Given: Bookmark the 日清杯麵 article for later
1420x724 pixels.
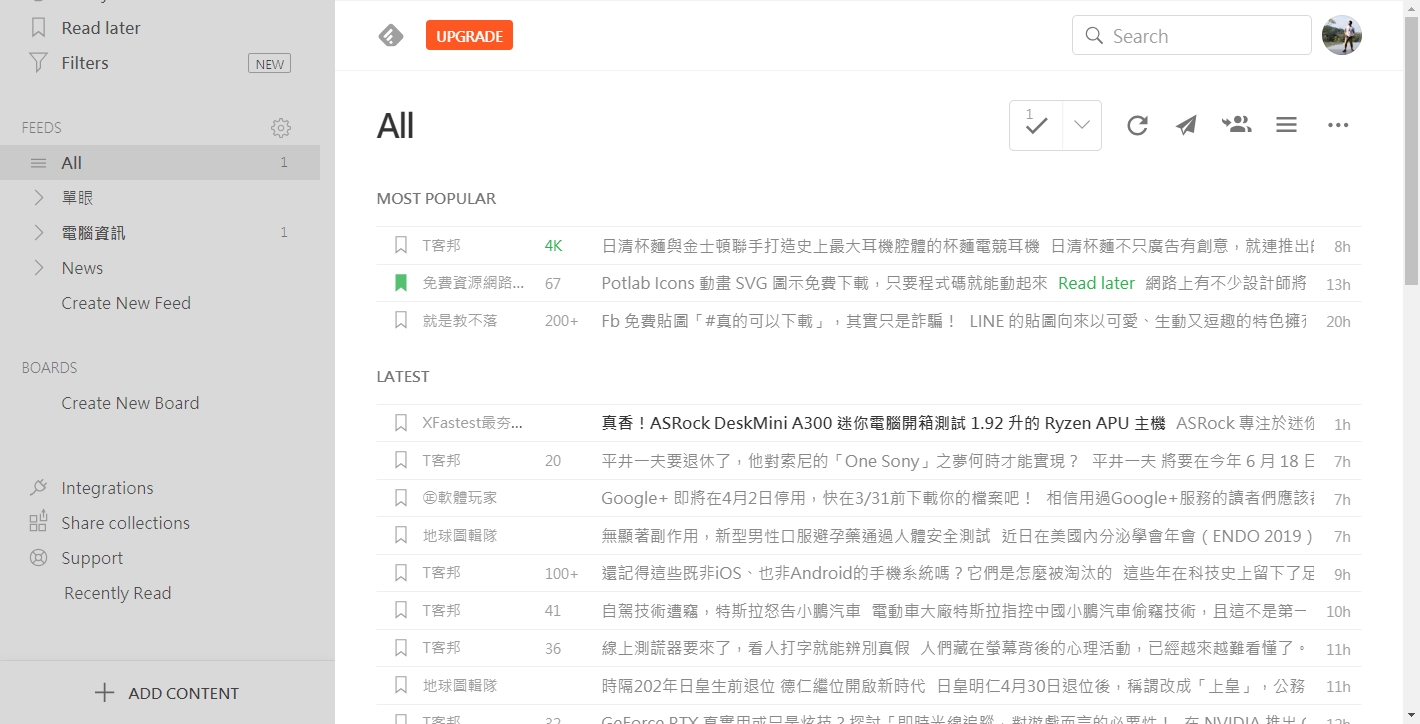Looking at the screenshot, I should pos(401,245).
